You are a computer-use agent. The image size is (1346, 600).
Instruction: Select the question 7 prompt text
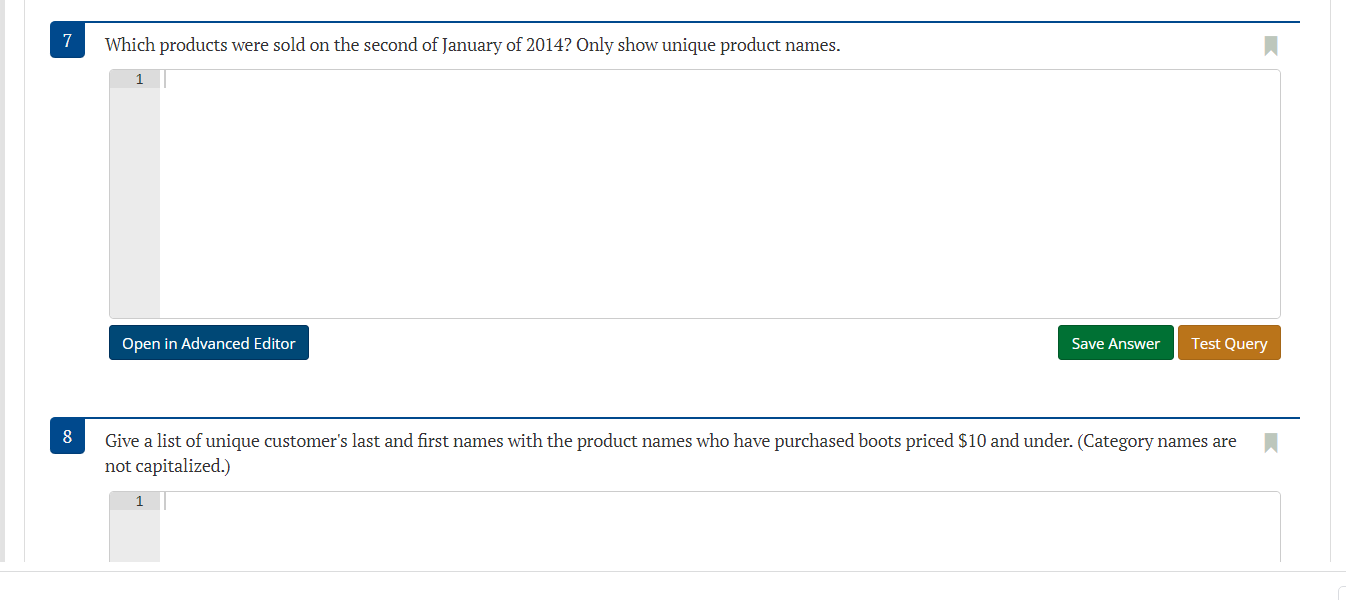(470, 45)
